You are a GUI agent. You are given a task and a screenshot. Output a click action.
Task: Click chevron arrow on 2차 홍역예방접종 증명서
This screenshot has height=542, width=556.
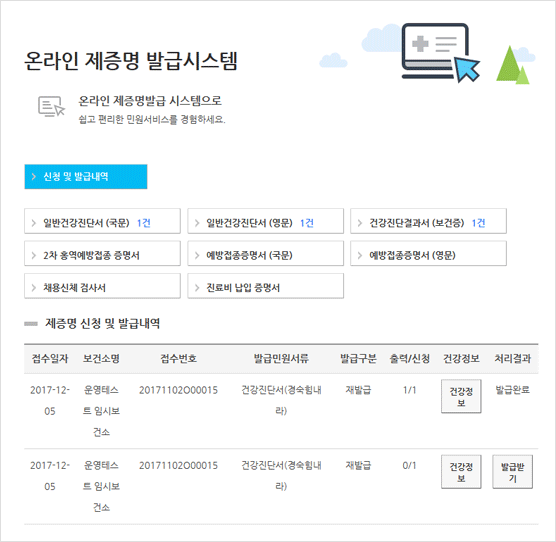pos(34,255)
